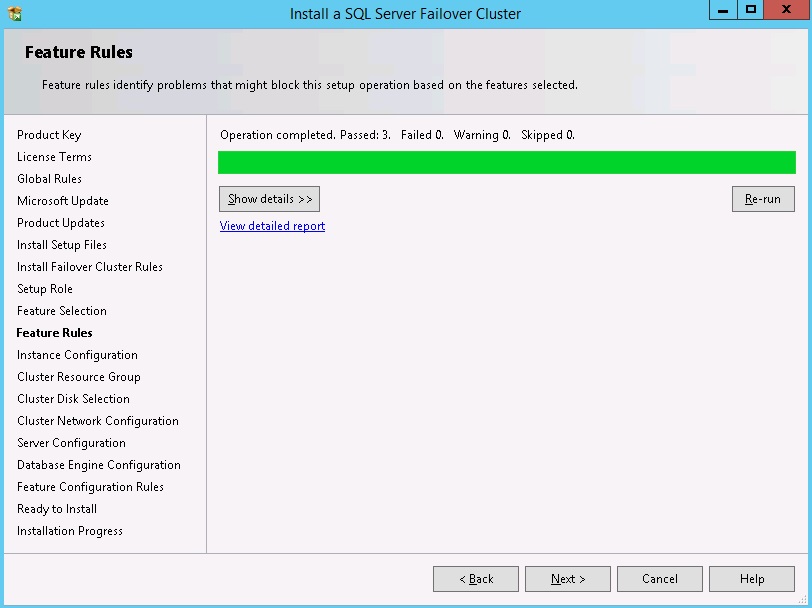This screenshot has height=608, width=812.
Task: Click the Re-run button
Action: 763,199
